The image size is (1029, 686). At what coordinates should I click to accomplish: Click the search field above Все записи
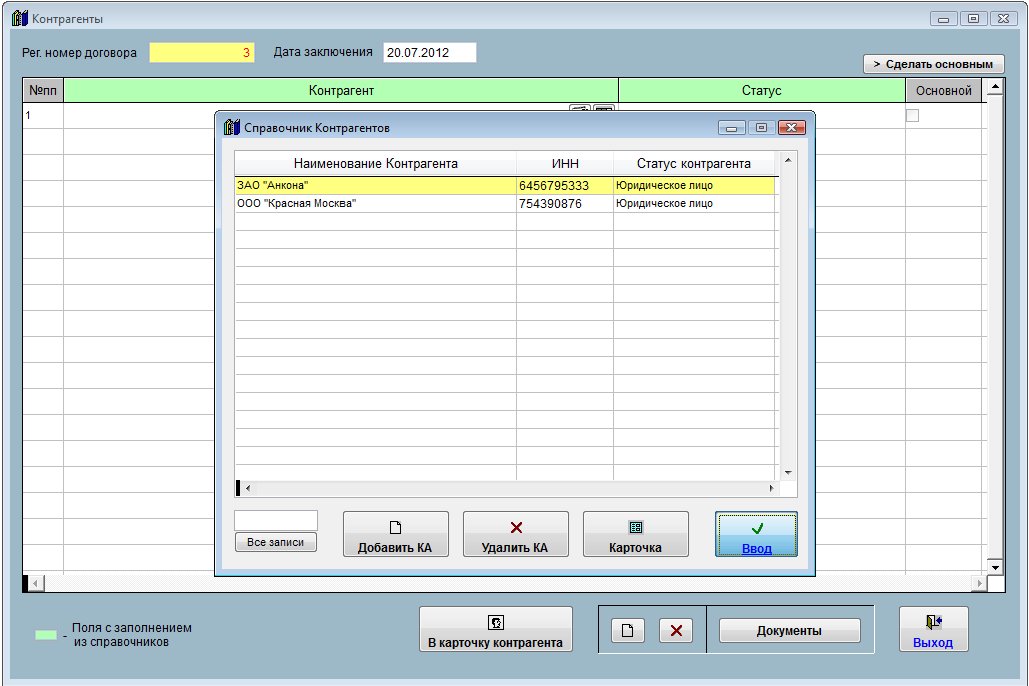[x=276, y=521]
